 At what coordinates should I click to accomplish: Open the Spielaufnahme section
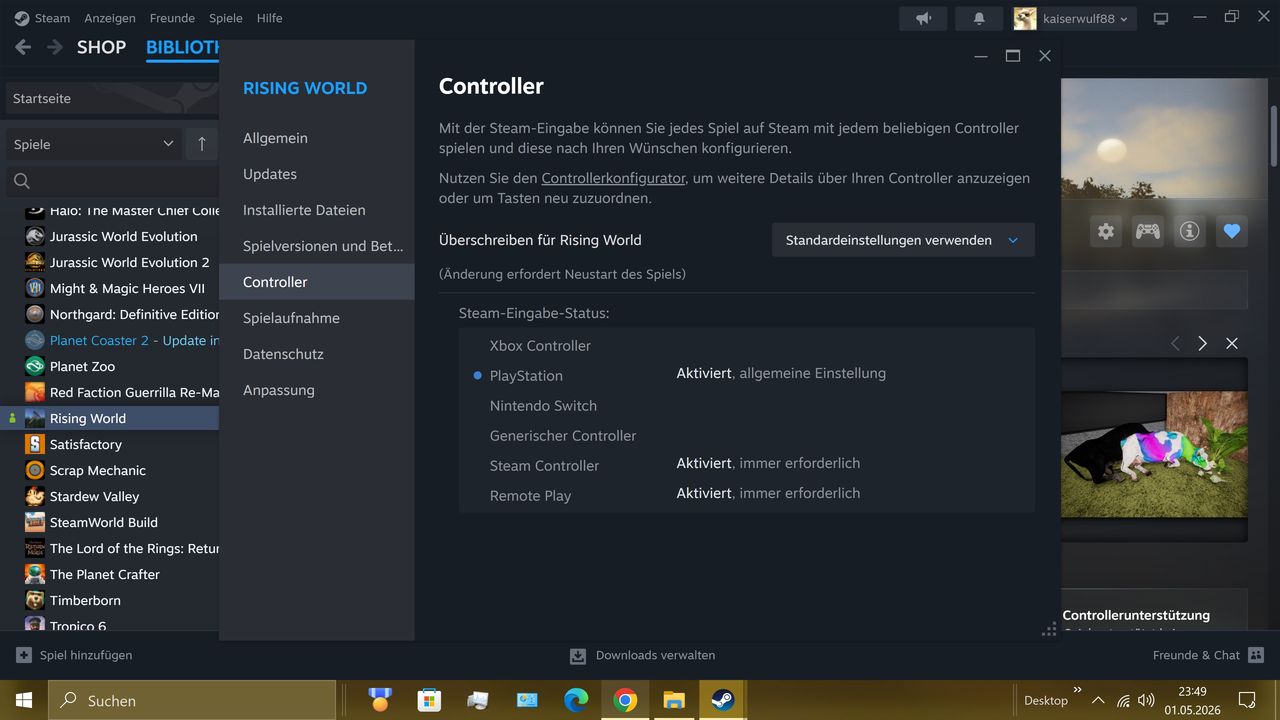[316, 318]
